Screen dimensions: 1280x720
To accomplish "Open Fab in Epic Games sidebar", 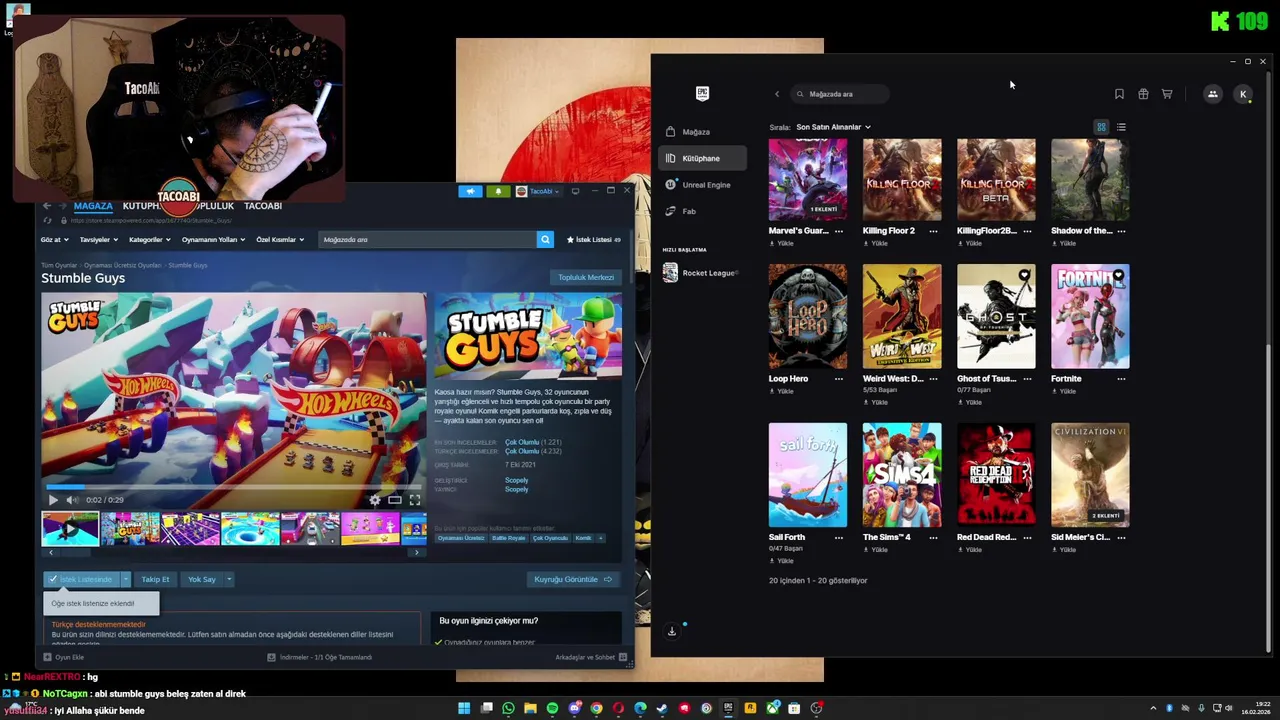I will pyautogui.click(x=702, y=211).
